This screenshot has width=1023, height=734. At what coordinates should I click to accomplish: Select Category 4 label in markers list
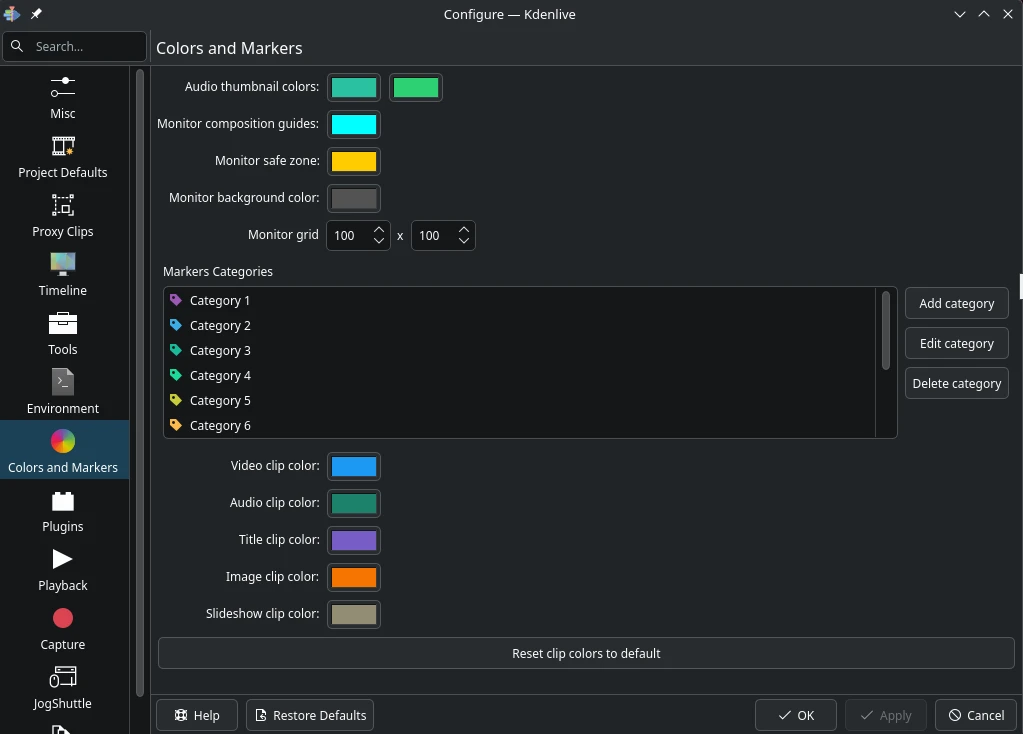[220, 376]
